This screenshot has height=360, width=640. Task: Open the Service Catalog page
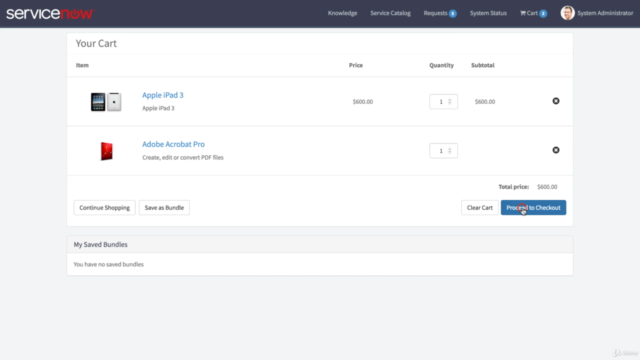pyautogui.click(x=390, y=13)
